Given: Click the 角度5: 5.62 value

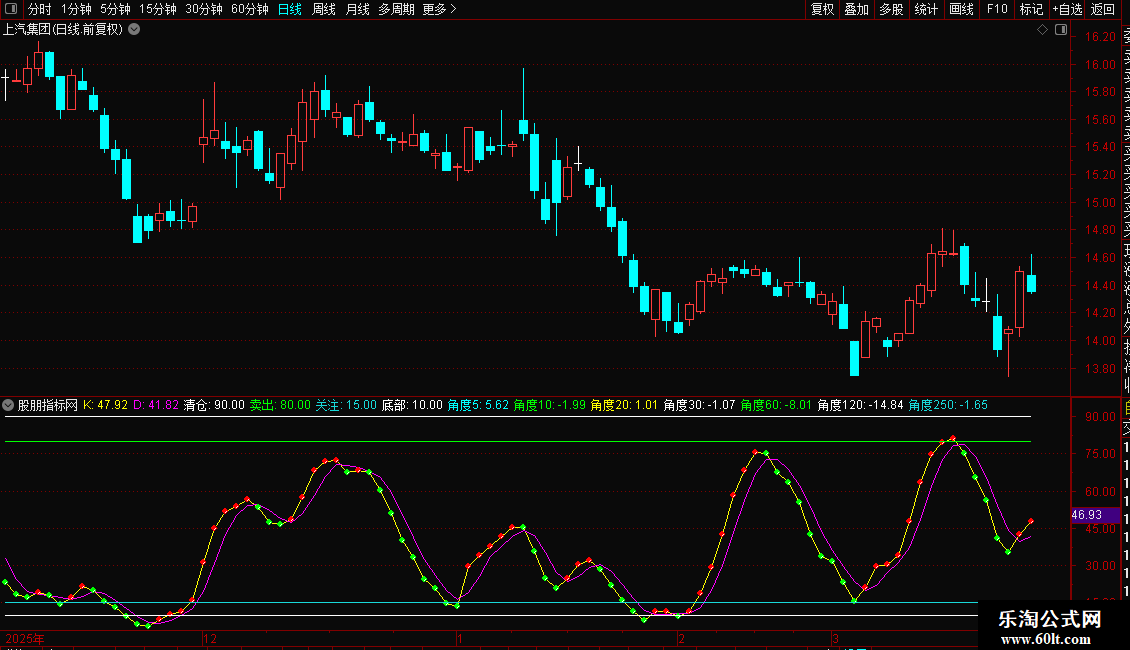Looking at the screenshot, I should pyautogui.click(x=478, y=405).
